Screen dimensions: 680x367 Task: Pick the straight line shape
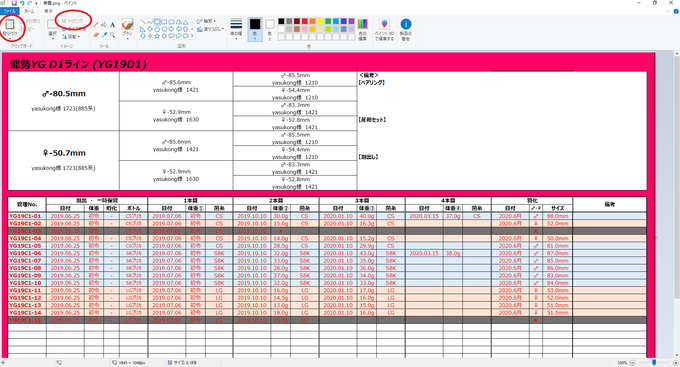coord(143,22)
